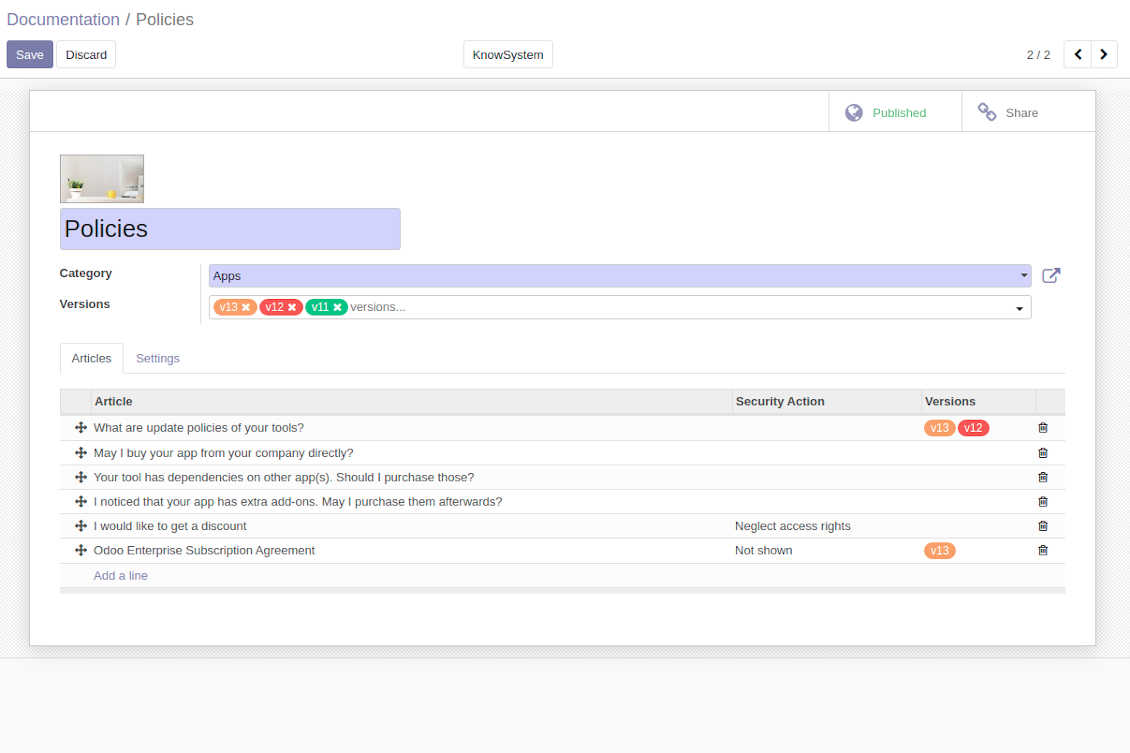Delete the 'Your tool has dependencies' row
This screenshot has height=753, width=1130.
click(1042, 478)
